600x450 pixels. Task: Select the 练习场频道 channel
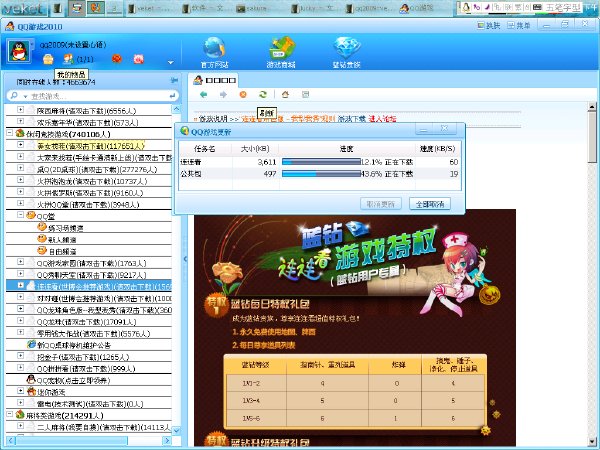point(65,228)
